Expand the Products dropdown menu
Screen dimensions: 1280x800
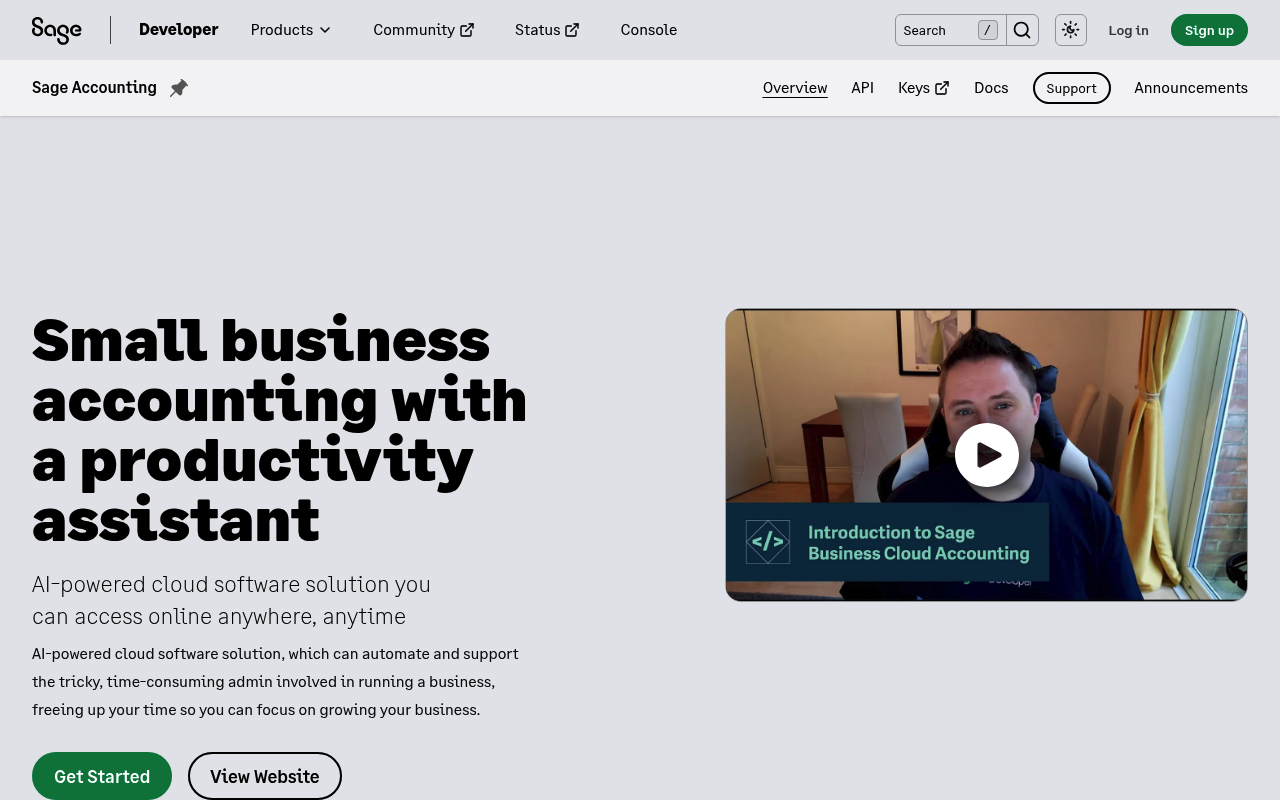pos(290,30)
